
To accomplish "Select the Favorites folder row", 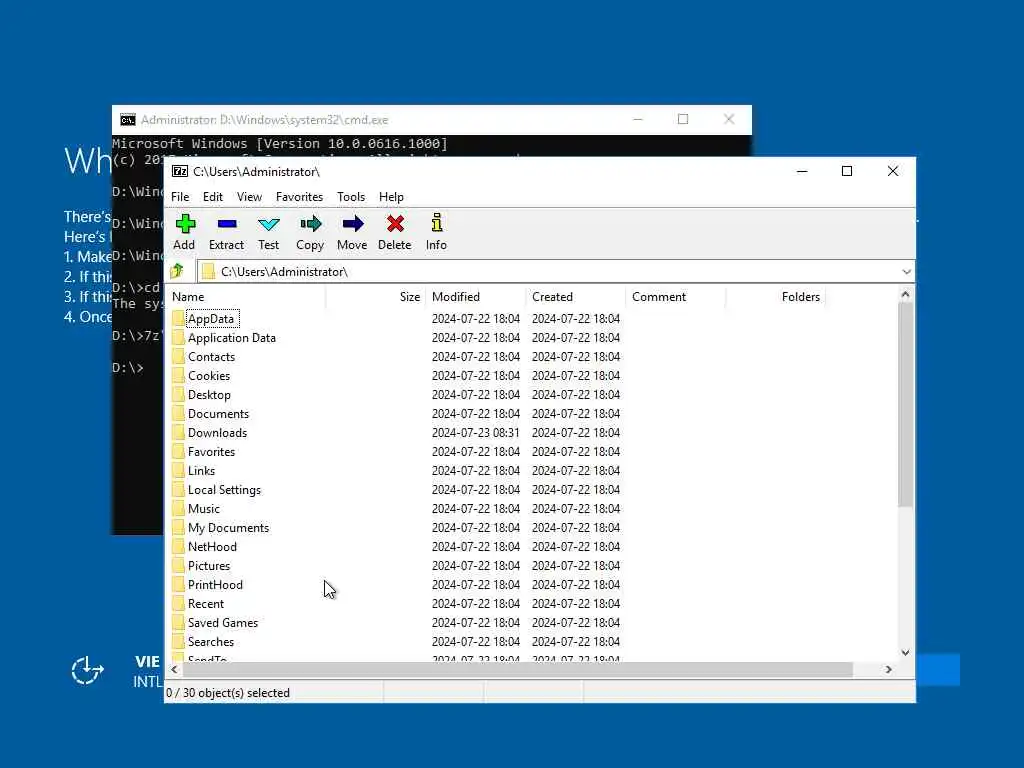I will coord(532,451).
